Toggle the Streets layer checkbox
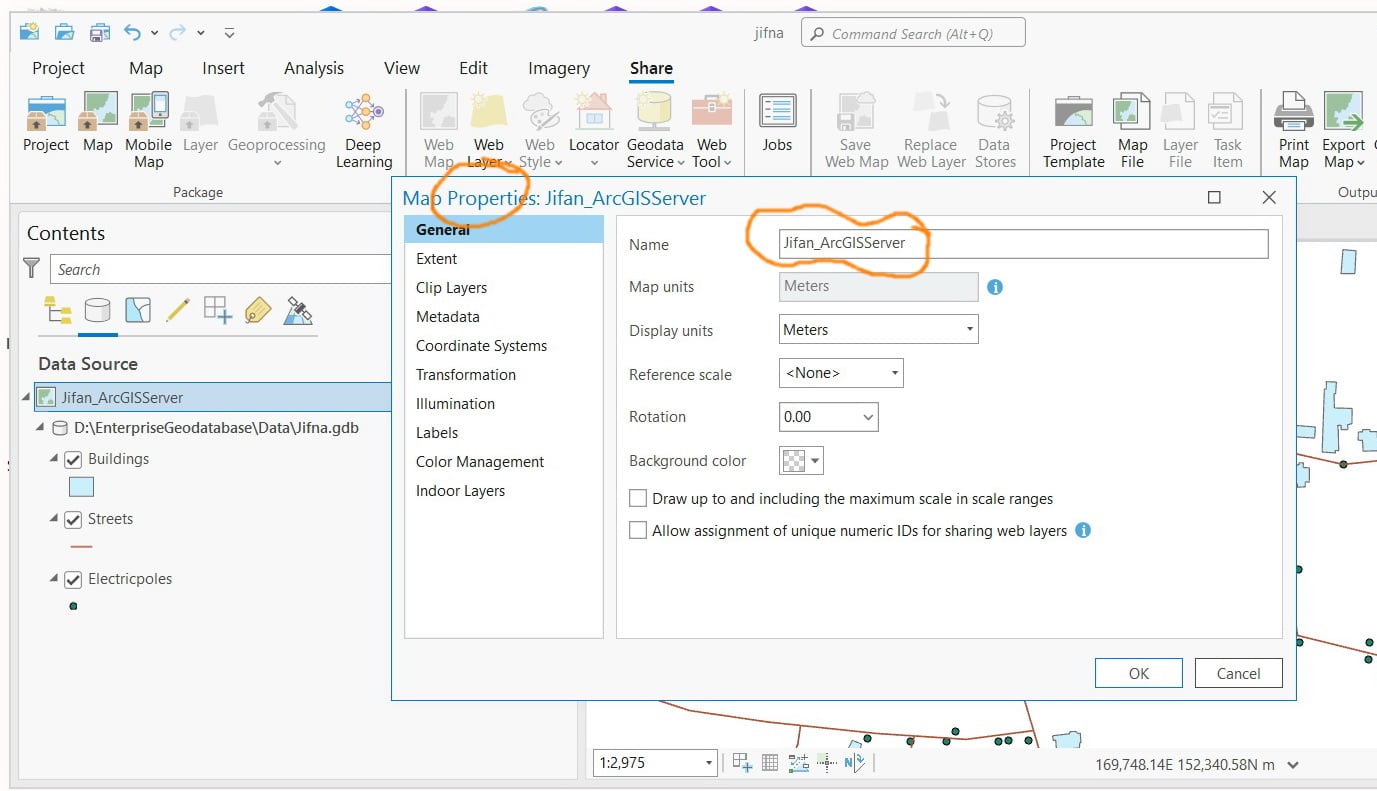Screen dimensions: 1377x791 pyautogui.click(x=73, y=520)
